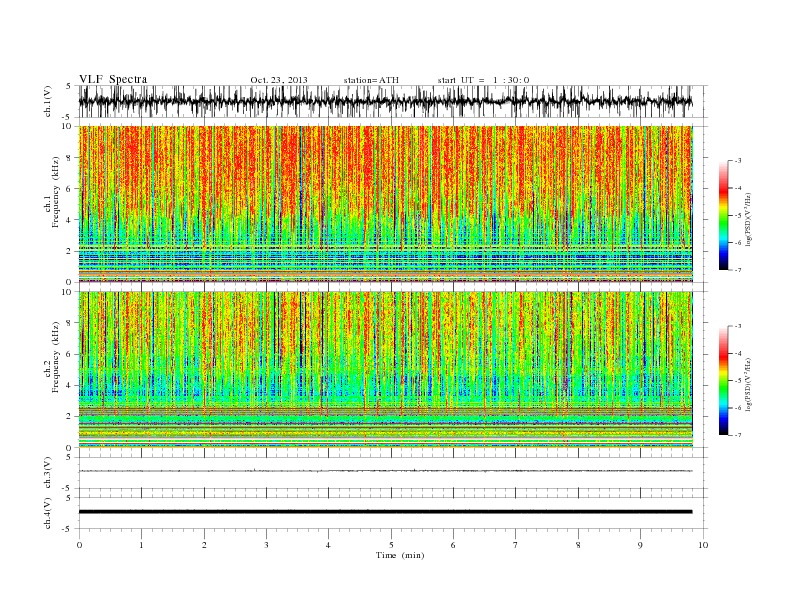Select the 'start UT = 1 : 30: 0' text
792x612 pixels.
point(483,80)
